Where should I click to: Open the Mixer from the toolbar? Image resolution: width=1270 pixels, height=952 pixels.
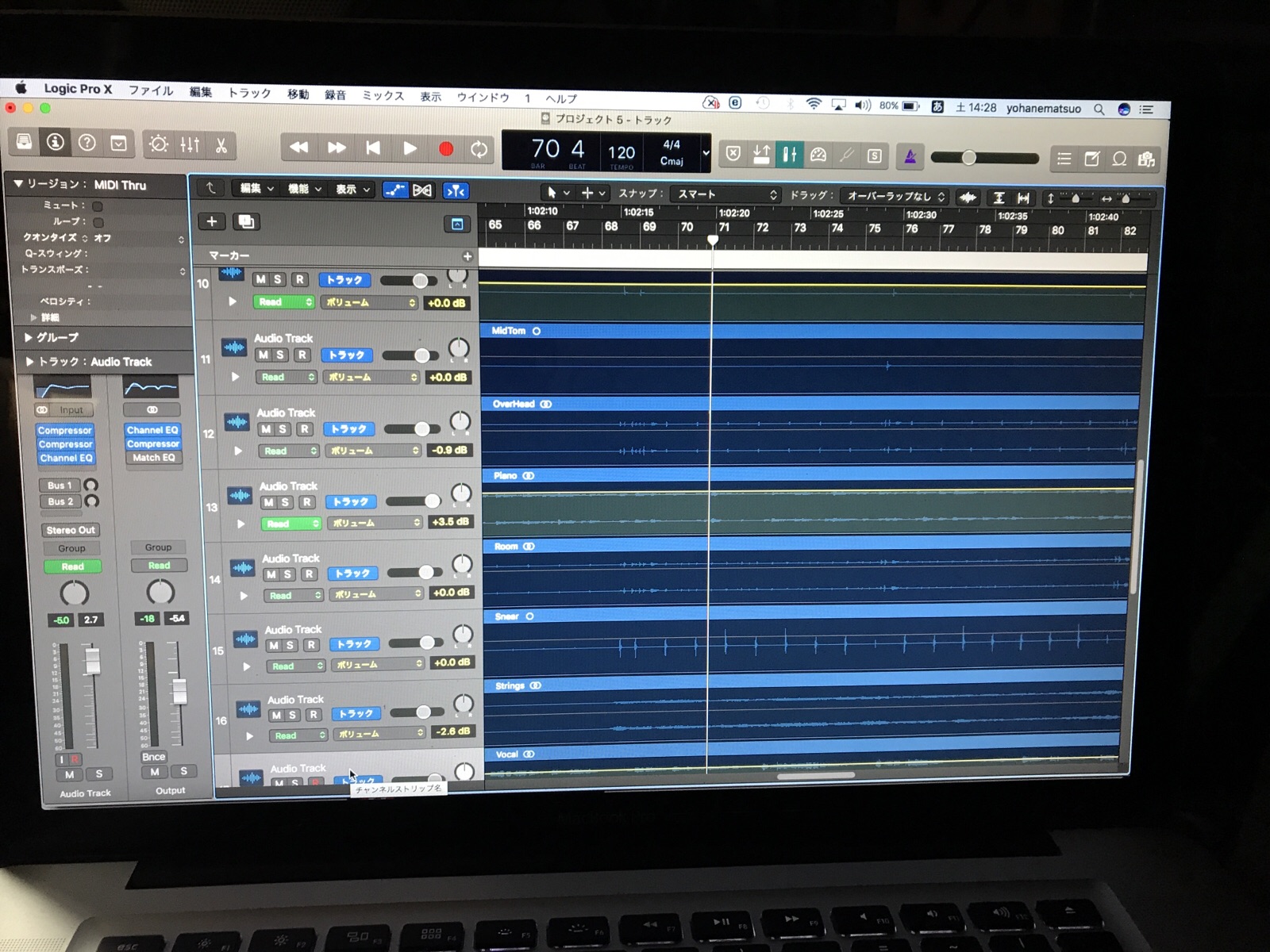(x=190, y=144)
